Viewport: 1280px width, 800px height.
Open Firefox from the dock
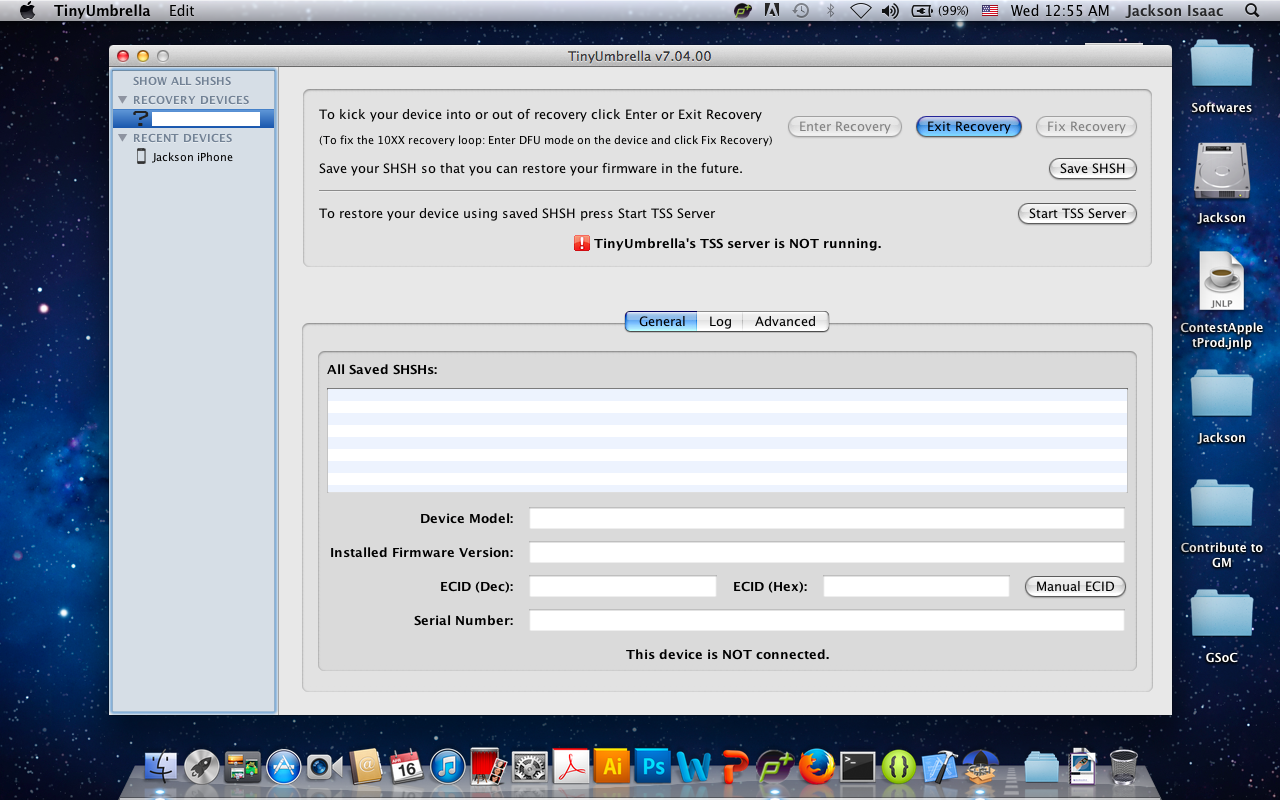click(x=816, y=767)
